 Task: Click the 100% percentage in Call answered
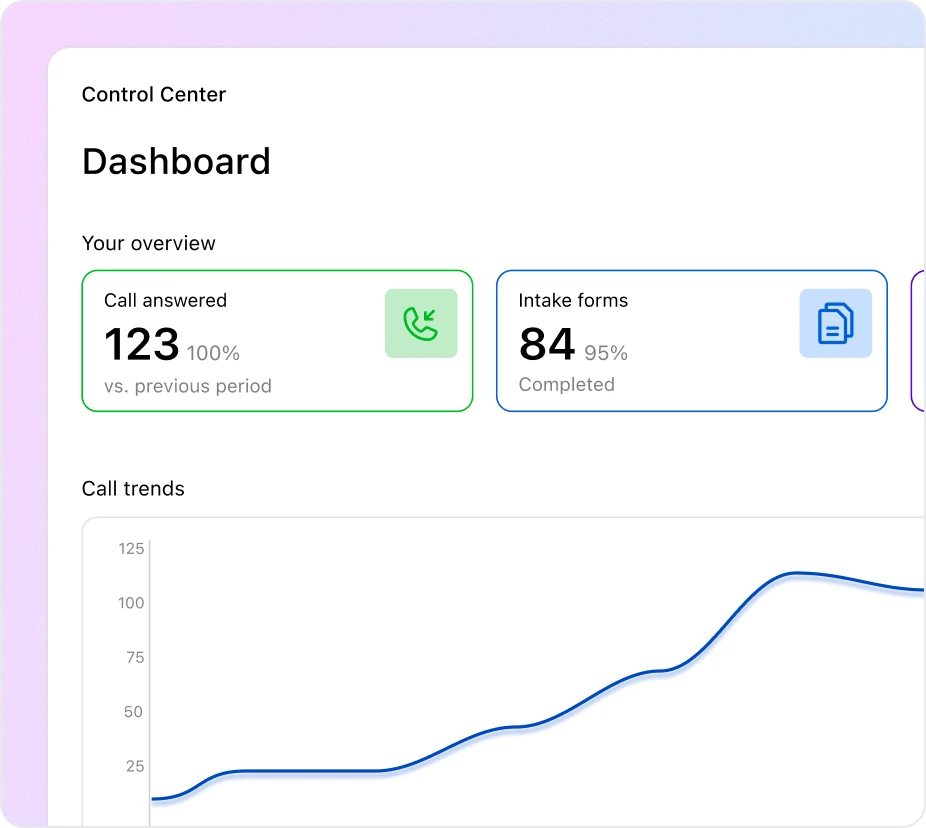point(213,353)
